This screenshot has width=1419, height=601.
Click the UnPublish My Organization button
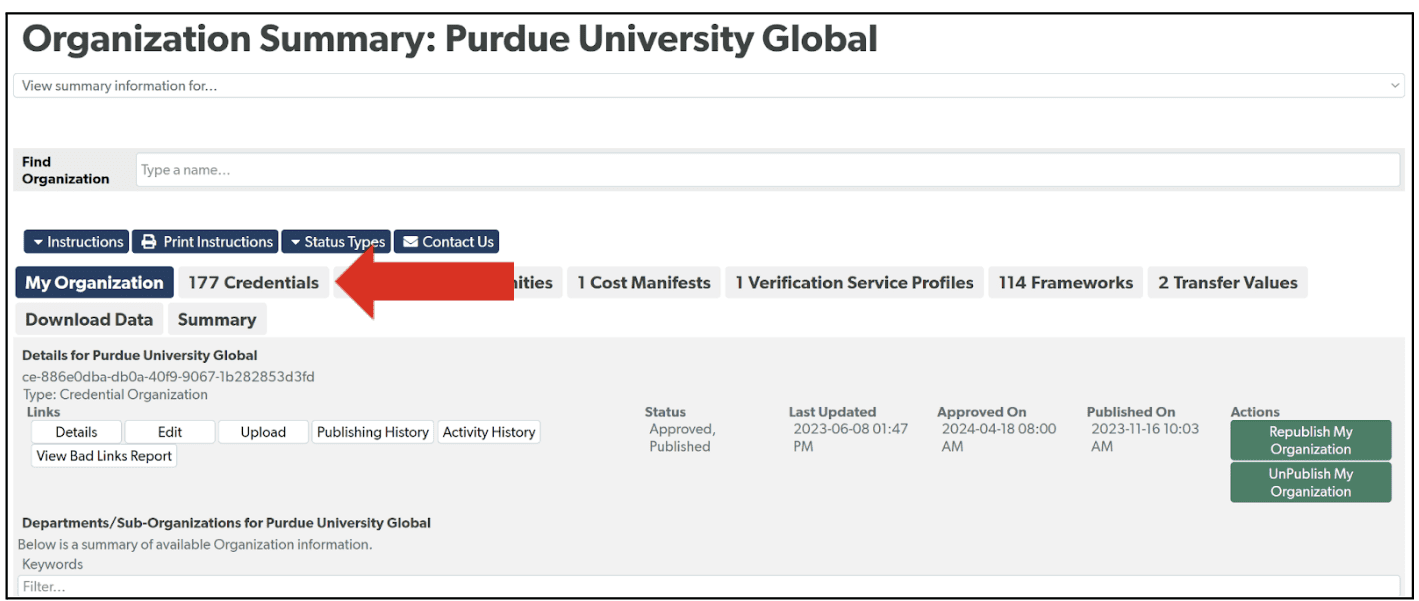click(1310, 482)
